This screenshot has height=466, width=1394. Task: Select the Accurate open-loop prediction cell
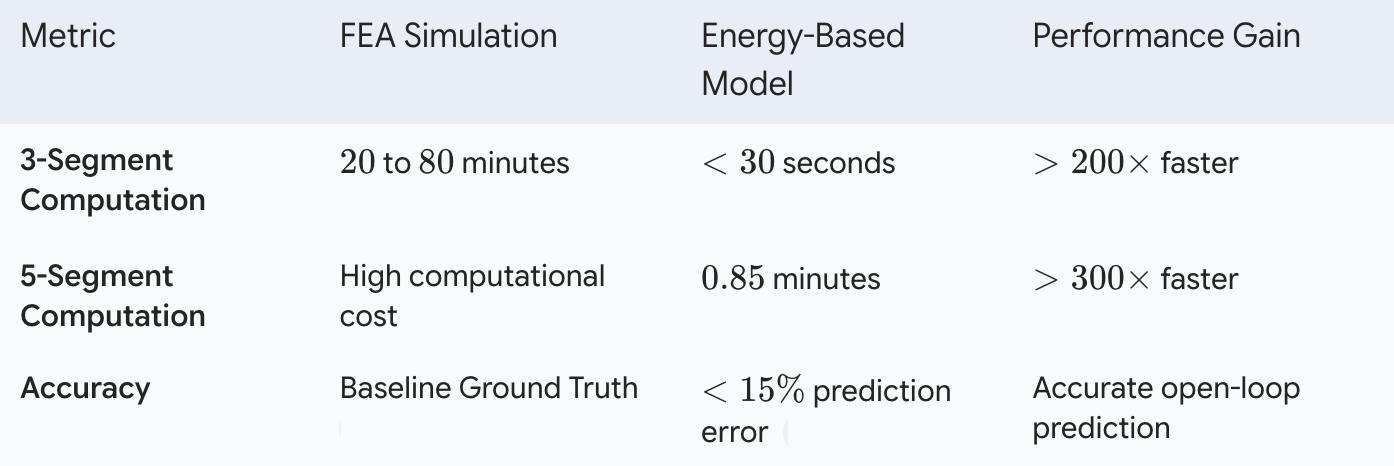tap(1166, 408)
